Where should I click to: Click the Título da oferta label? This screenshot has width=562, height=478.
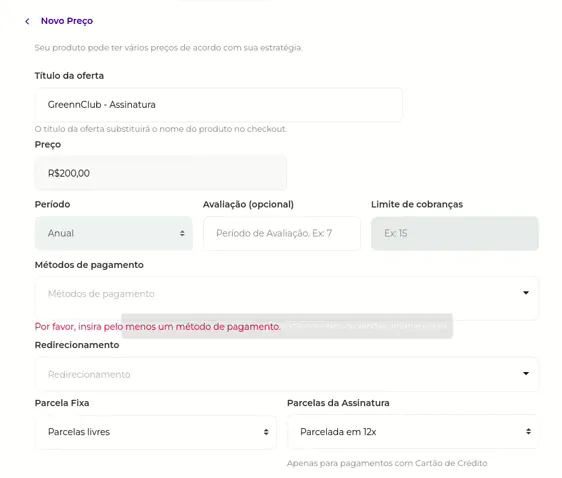click(x=69, y=76)
